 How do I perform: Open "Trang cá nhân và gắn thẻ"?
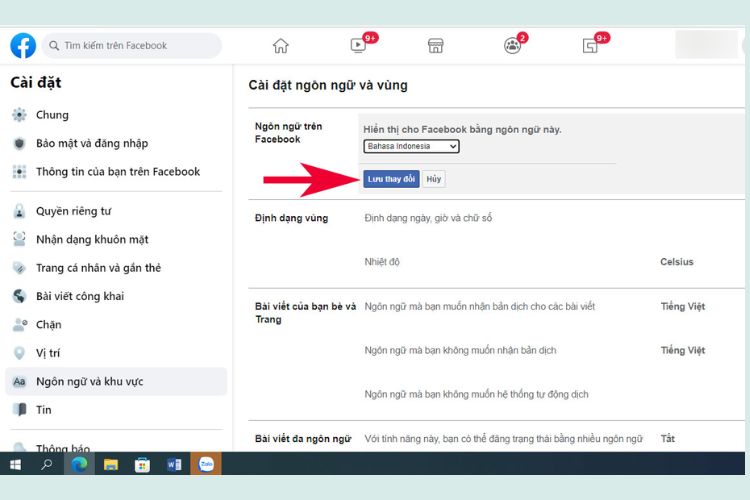pyautogui.click(x=98, y=268)
